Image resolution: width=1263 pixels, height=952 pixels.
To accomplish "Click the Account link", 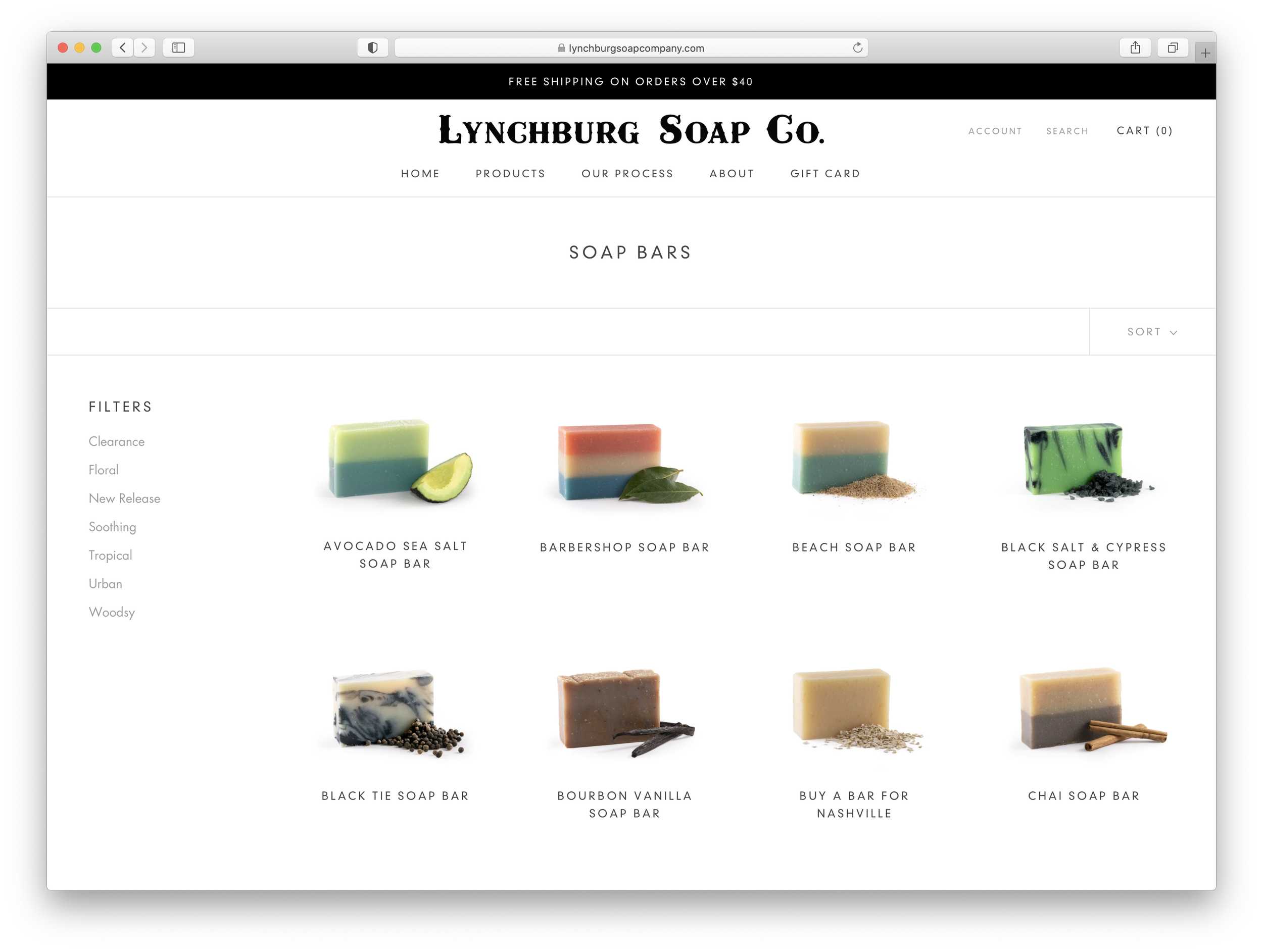I will click(995, 131).
